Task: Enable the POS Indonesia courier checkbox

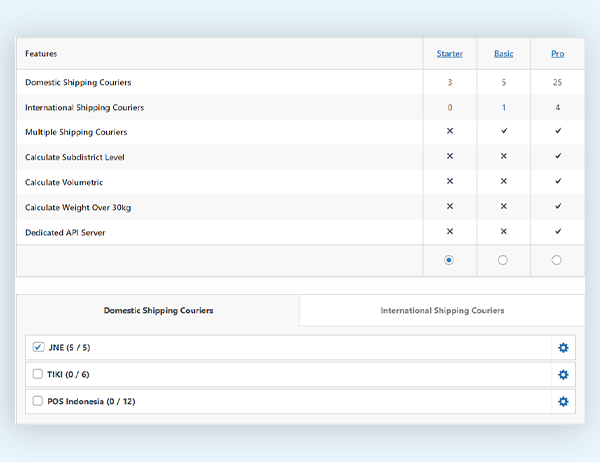Action: [38, 401]
